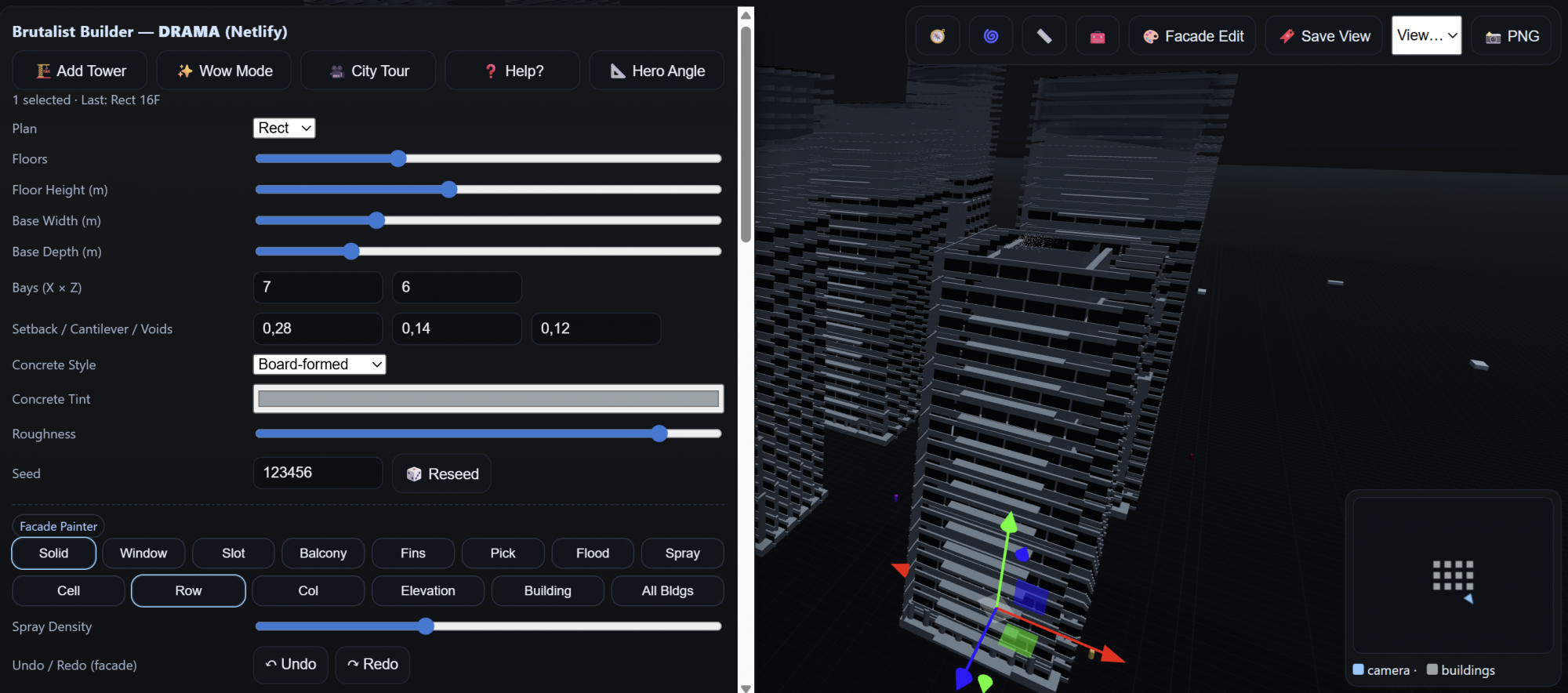Click into the Seed input field
Image resolution: width=1568 pixels, height=693 pixels.
pos(318,473)
